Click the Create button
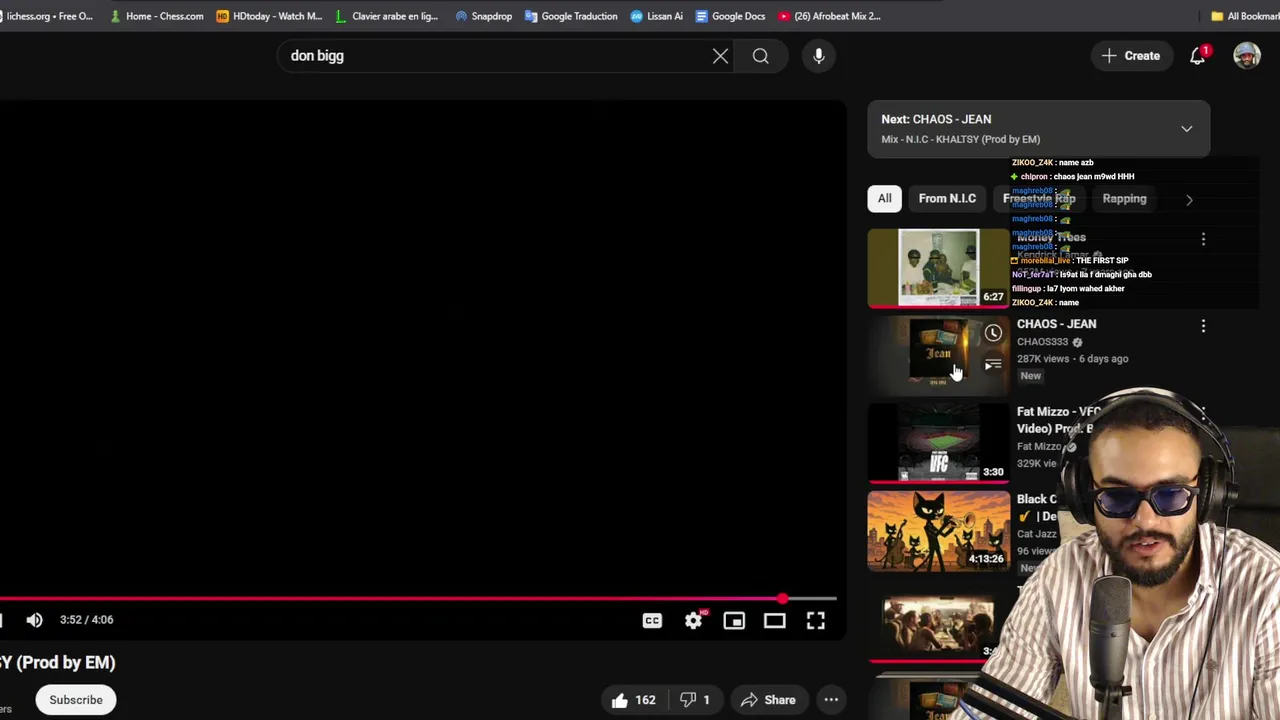This screenshot has width=1280, height=720. coord(1131,56)
